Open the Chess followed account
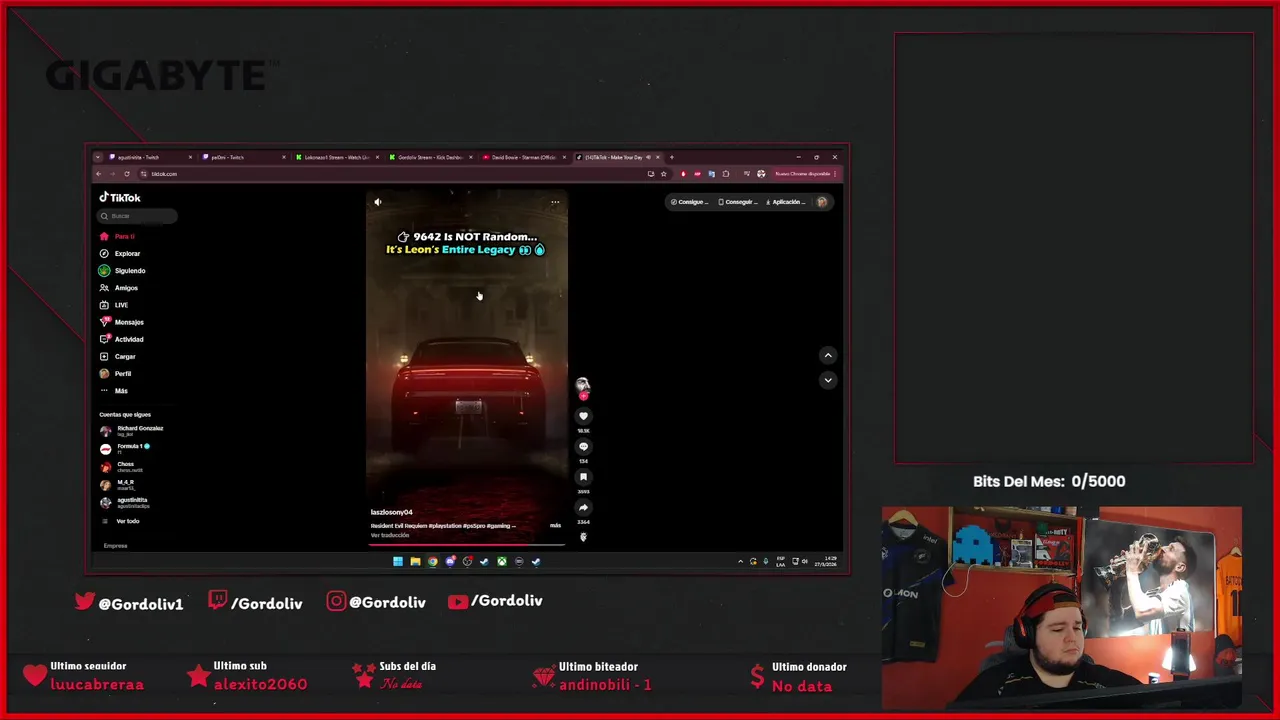The image size is (1280, 720). (x=121, y=467)
